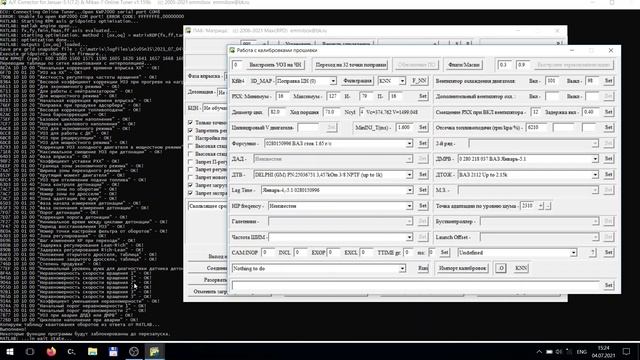
Task: Toggle the third unchecked checkbox in matrix window
Action: 191,138
